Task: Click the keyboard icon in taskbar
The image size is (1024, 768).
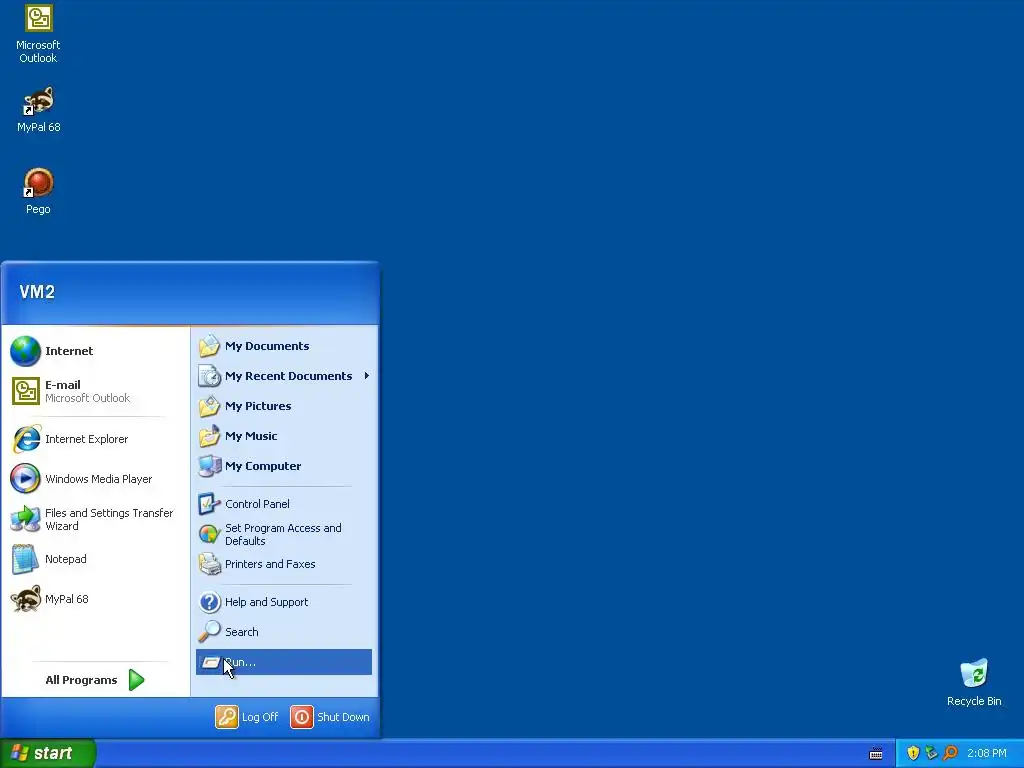Action: tap(876, 754)
